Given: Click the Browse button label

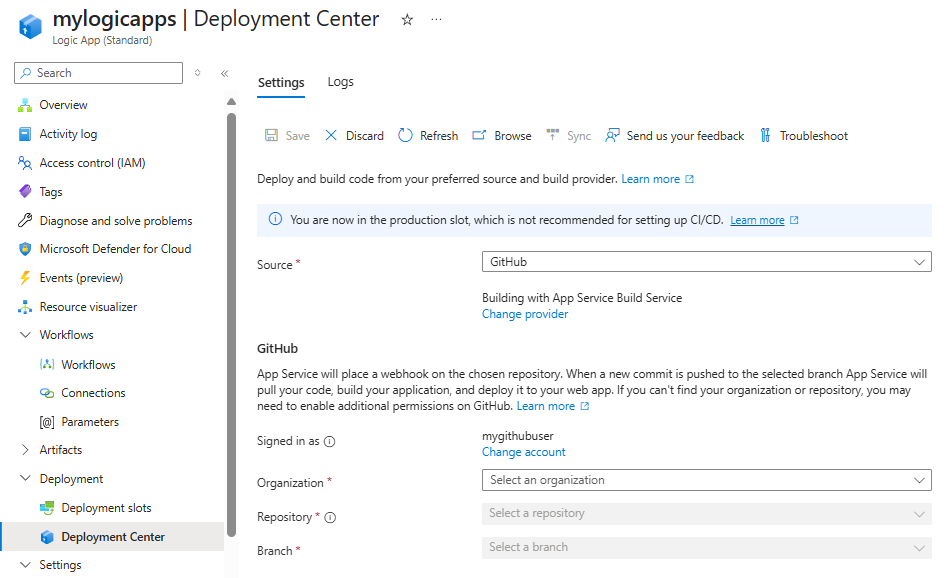Looking at the screenshot, I should [513, 136].
